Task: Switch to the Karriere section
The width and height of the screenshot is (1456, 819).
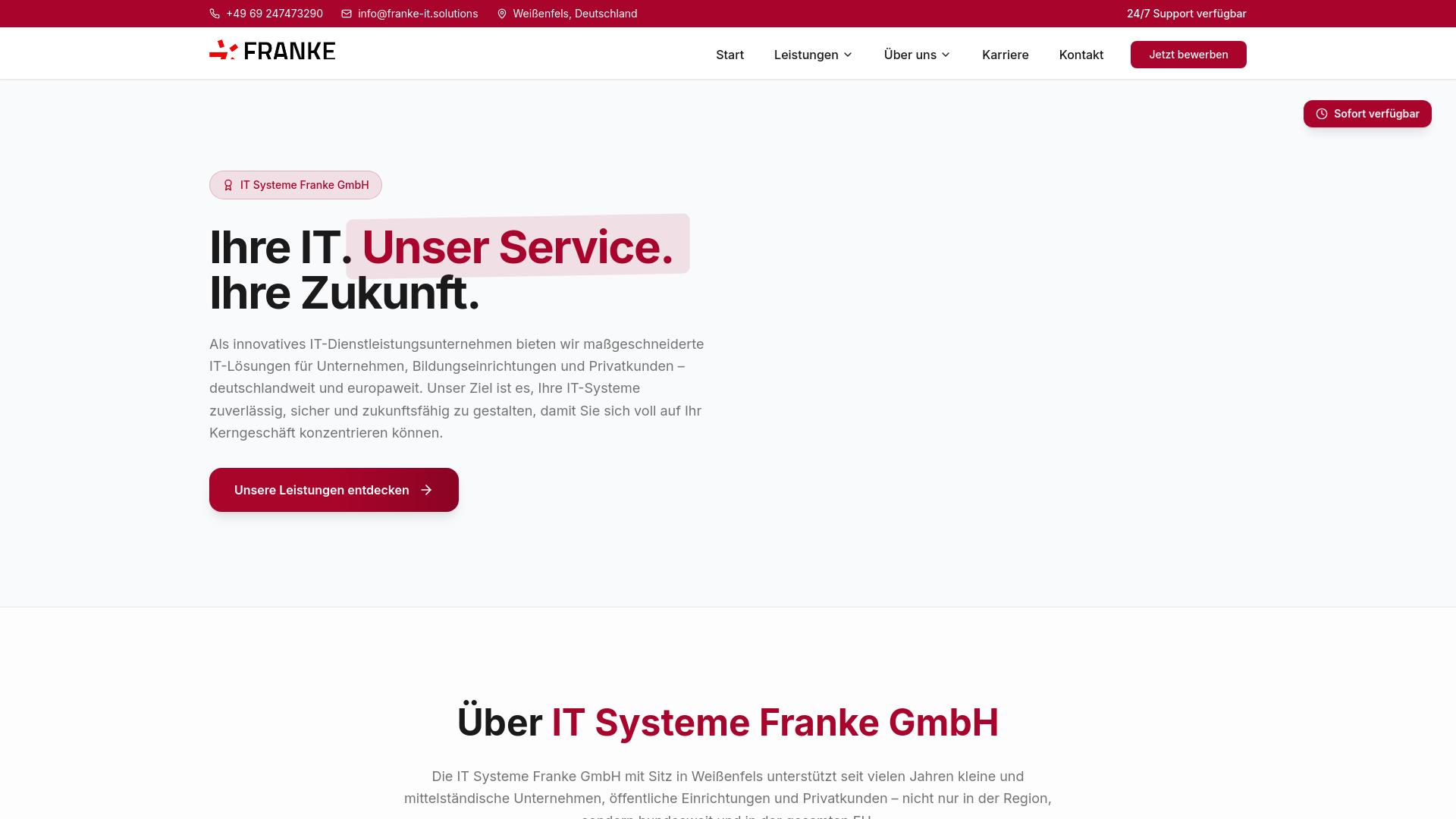Action: [1006, 55]
